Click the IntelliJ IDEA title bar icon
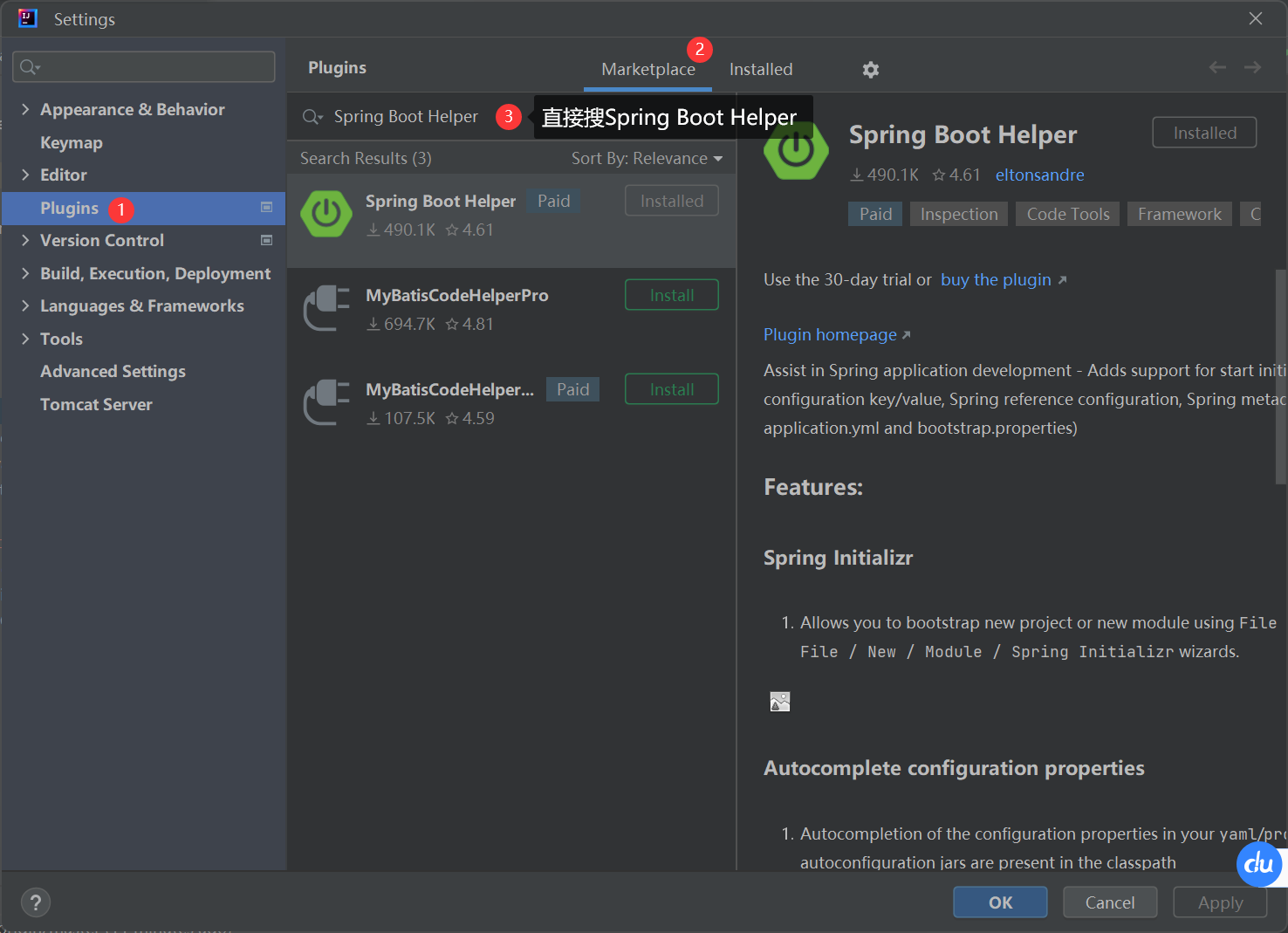 [28, 18]
